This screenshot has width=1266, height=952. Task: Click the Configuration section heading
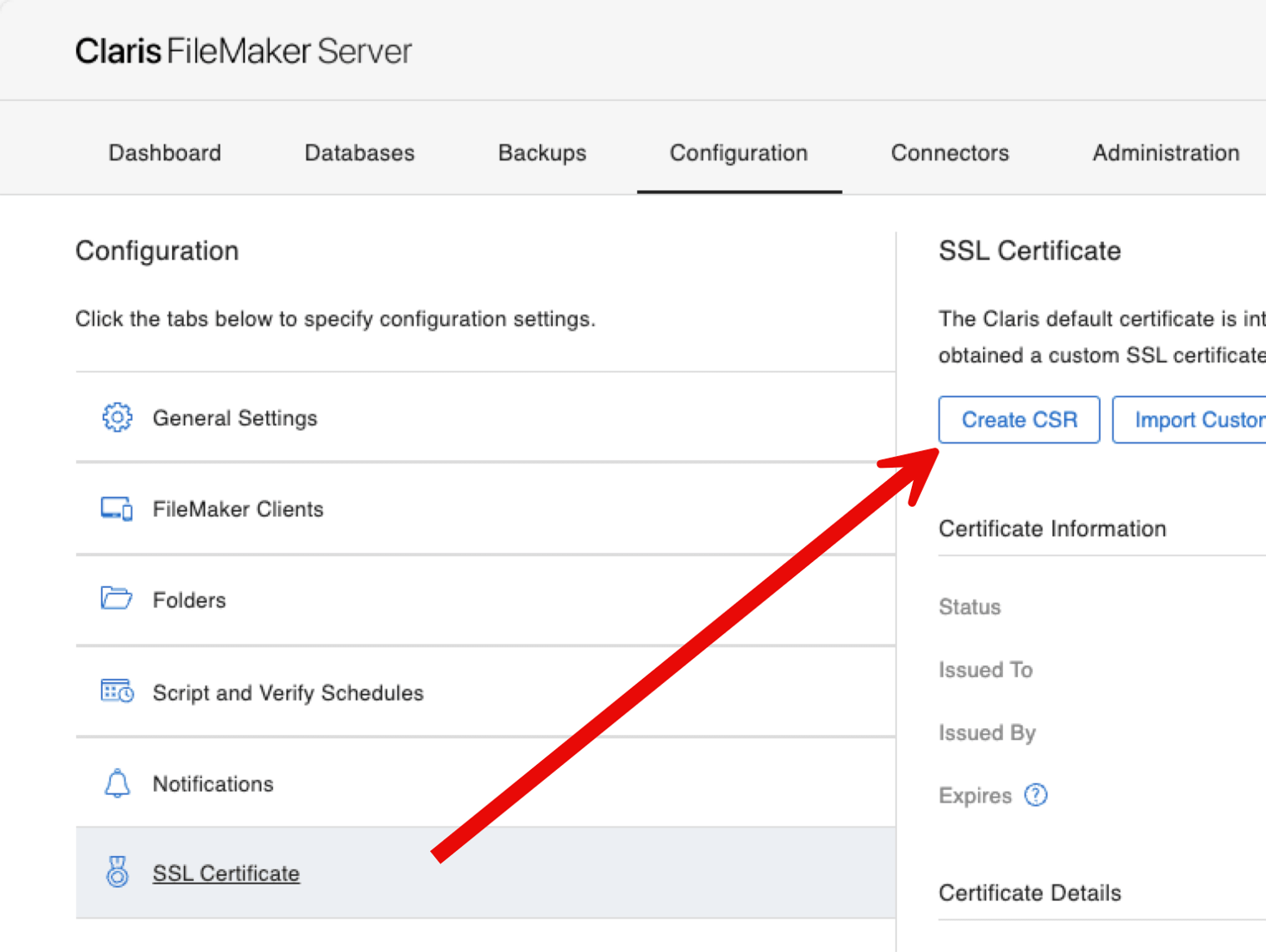pos(157,251)
